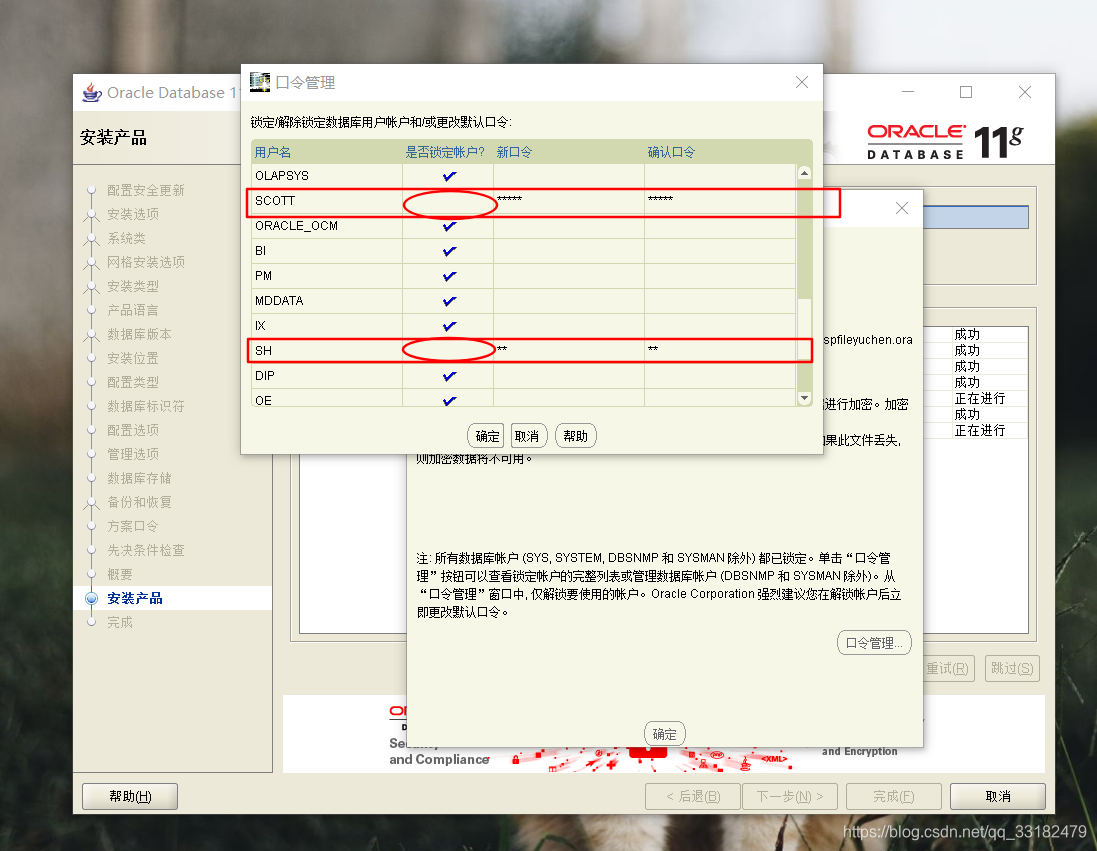Click the confirm password field for SH
1097x851 pixels.
(720, 351)
